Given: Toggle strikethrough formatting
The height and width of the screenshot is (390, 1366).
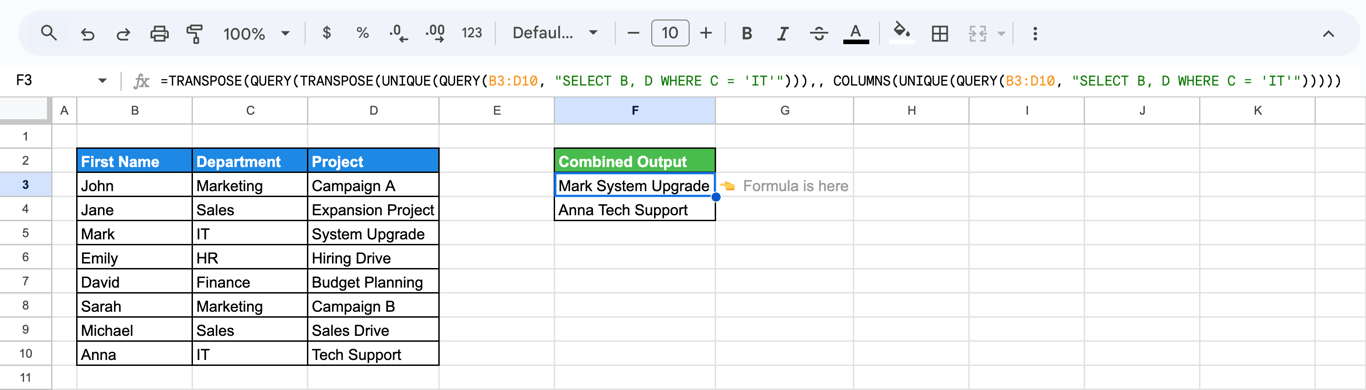Looking at the screenshot, I should coord(819,33).
